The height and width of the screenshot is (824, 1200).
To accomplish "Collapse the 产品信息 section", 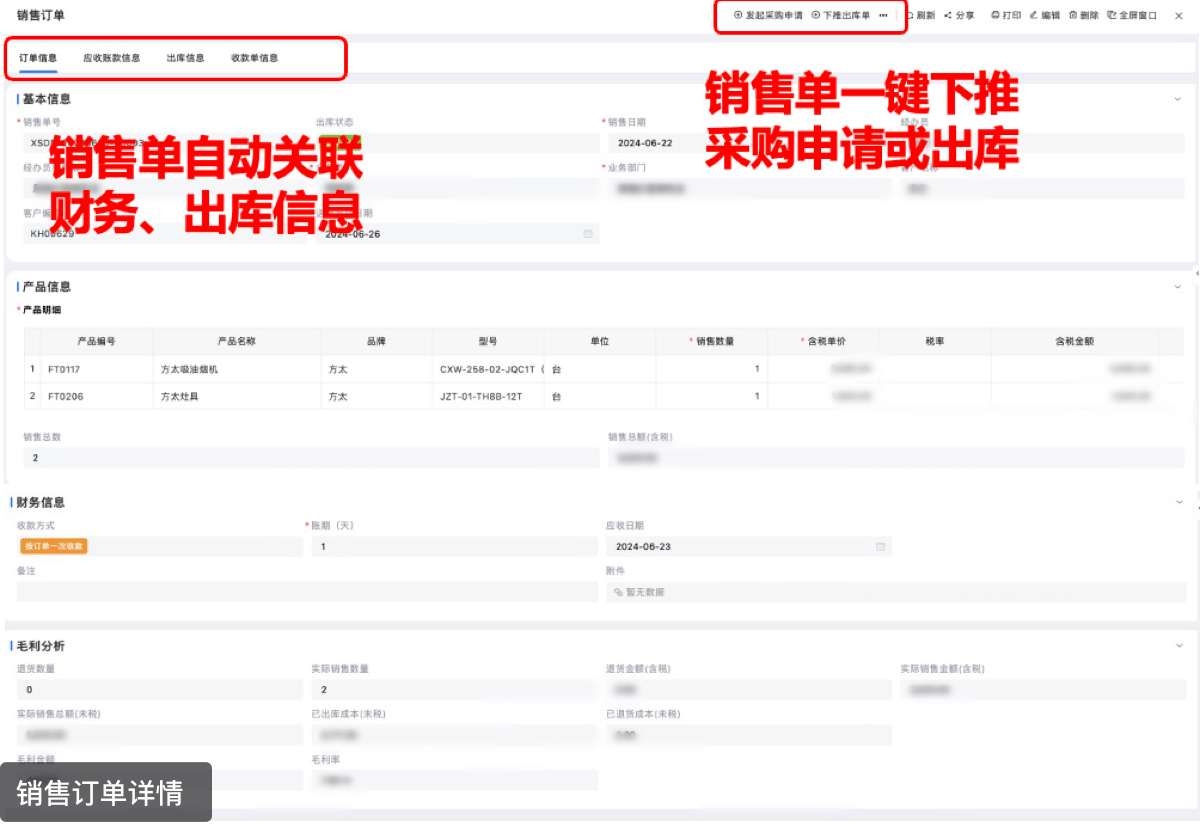I will pos(1178,287).
